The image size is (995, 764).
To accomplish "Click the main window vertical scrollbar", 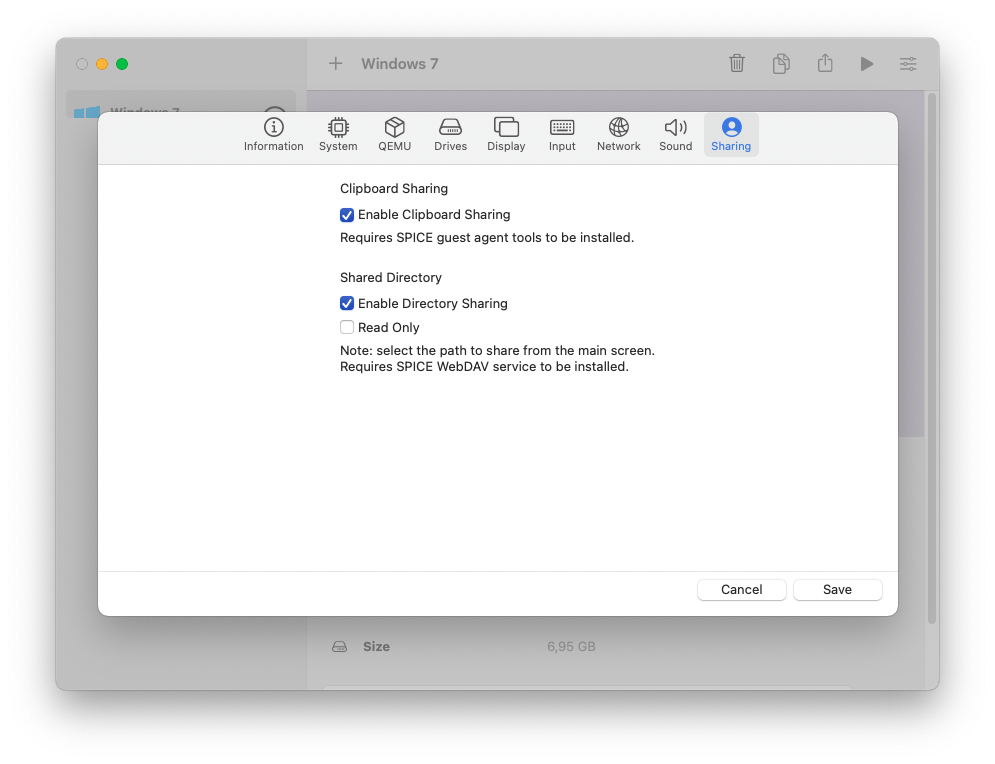I will coord(932,359).
